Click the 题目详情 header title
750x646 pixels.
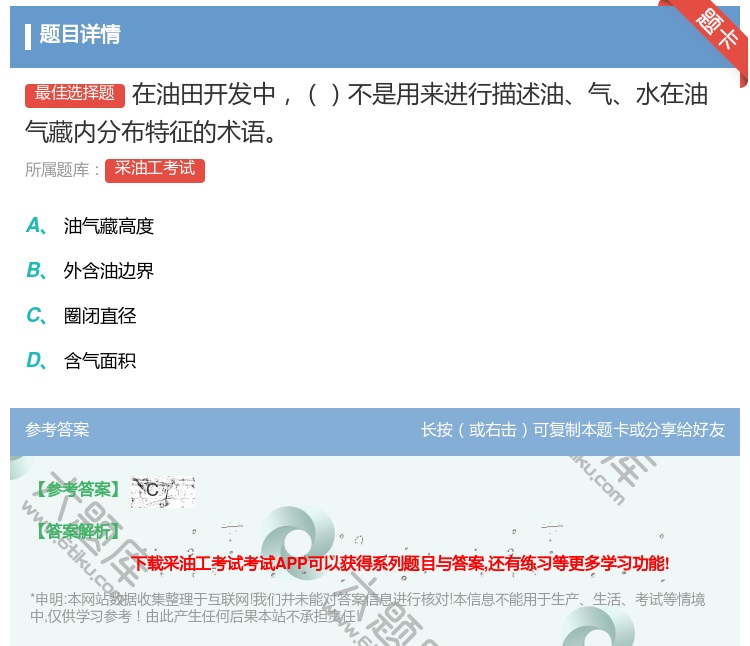click(80, 34)
